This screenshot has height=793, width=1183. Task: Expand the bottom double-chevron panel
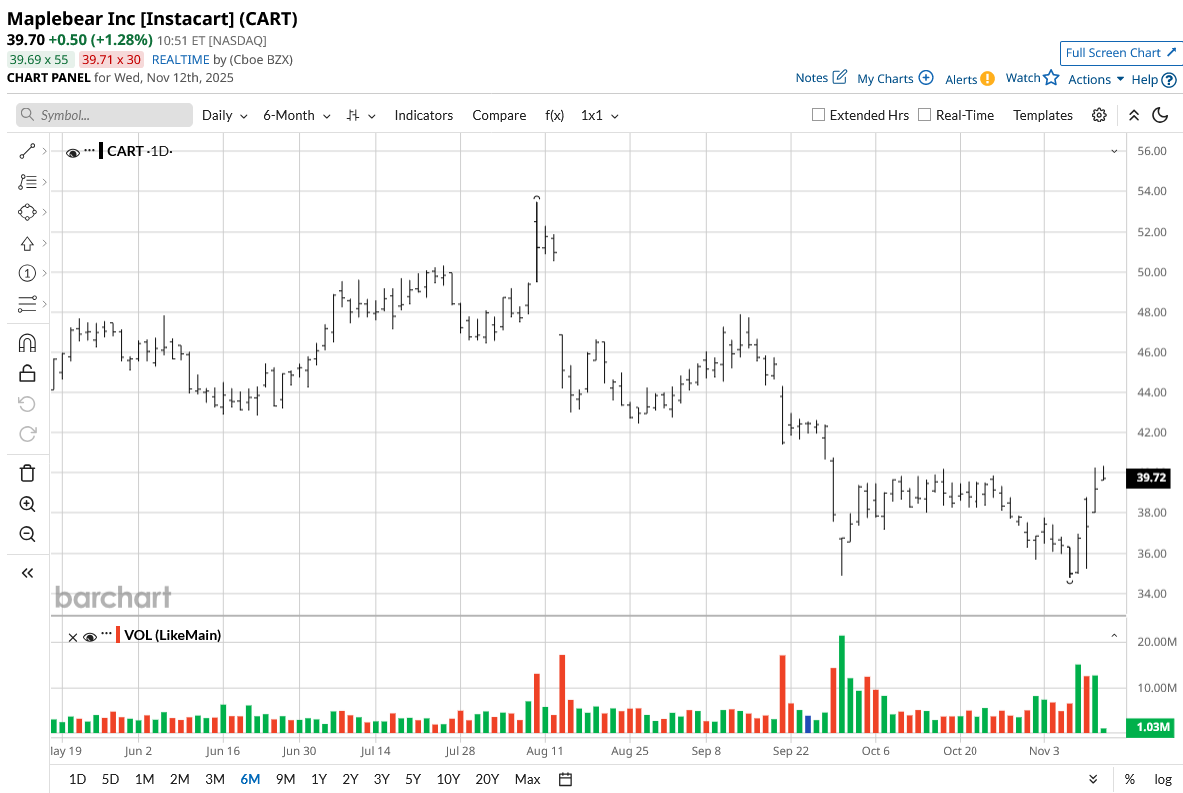coord(1092,779)
